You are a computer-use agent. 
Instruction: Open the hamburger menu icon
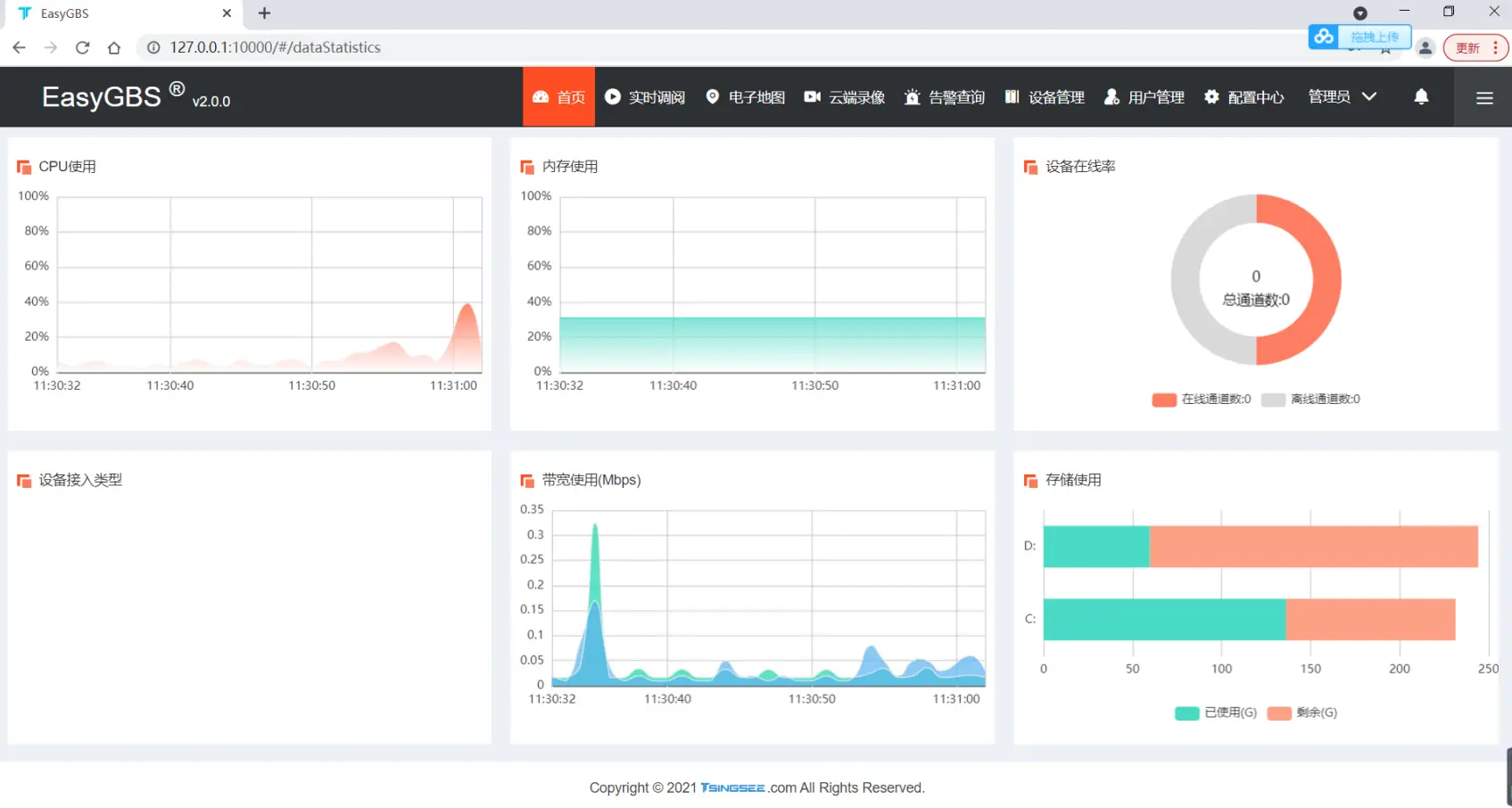tap(1483, 97)
